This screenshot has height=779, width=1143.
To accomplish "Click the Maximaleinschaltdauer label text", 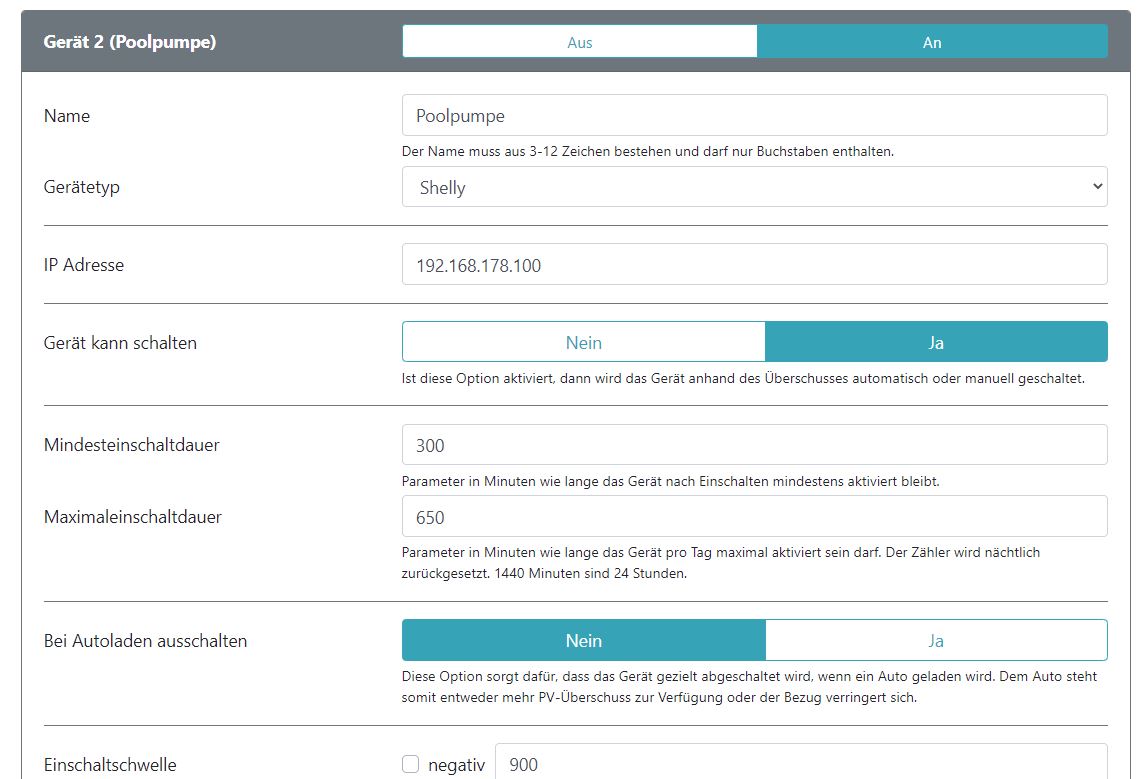I will (133, 517).
